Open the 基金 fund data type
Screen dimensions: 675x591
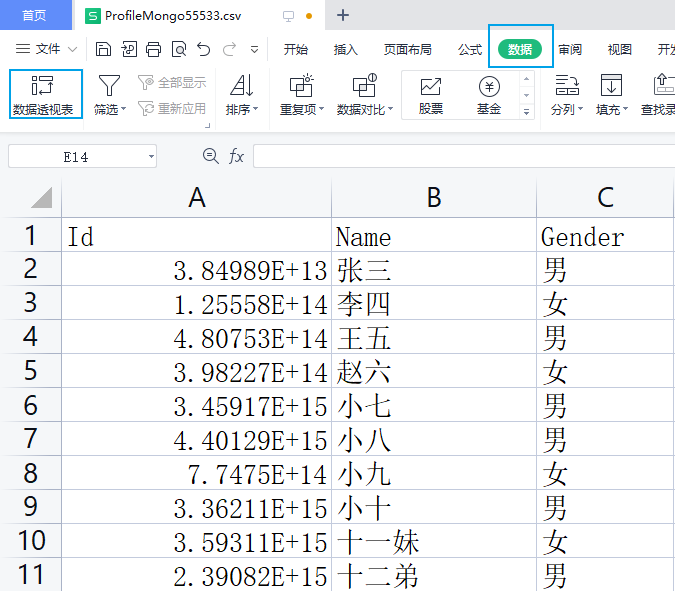pyautogui.click(x=489, y=95)
